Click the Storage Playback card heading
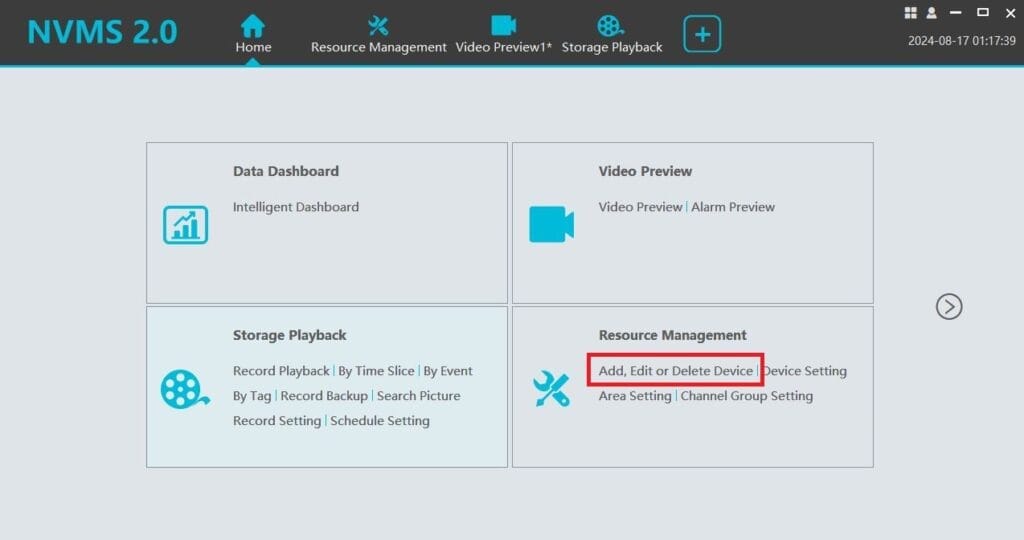The width and height of the screenshot is (1024, 540). (289, 335)
